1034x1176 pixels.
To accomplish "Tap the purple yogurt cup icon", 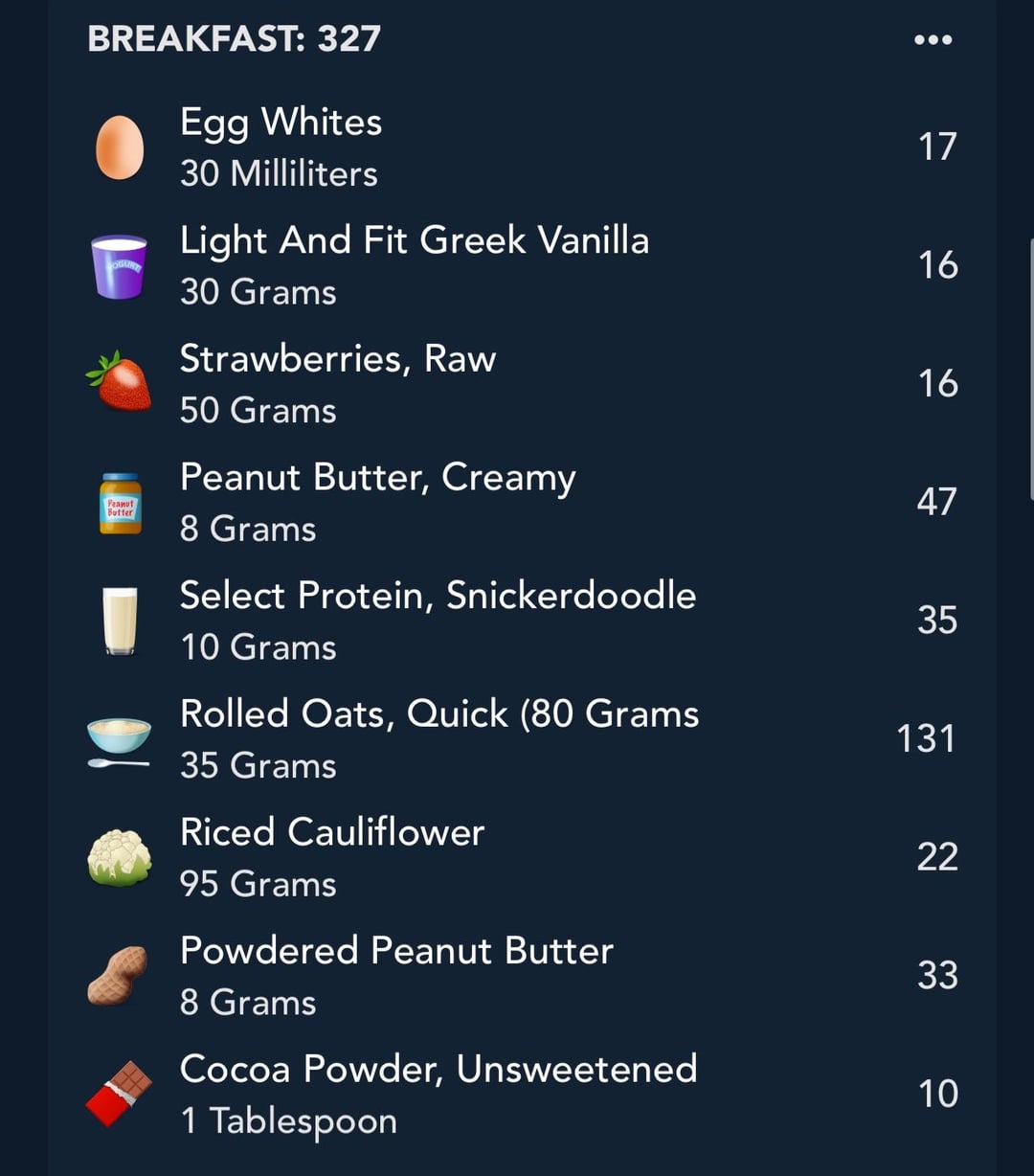I will pos(120,266).
